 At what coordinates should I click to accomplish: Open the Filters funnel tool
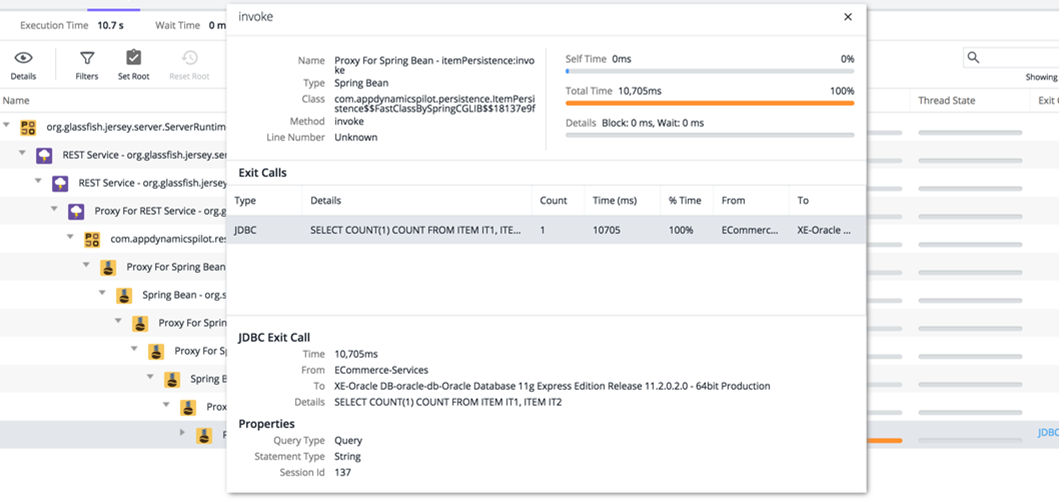(x=86, y=58)
